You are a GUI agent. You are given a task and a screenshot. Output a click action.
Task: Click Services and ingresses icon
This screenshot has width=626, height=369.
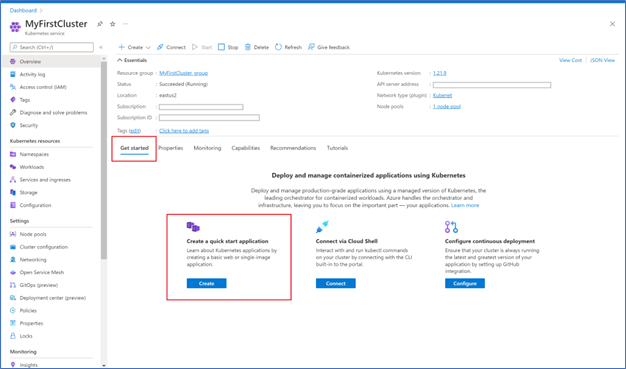click(13, 180)
